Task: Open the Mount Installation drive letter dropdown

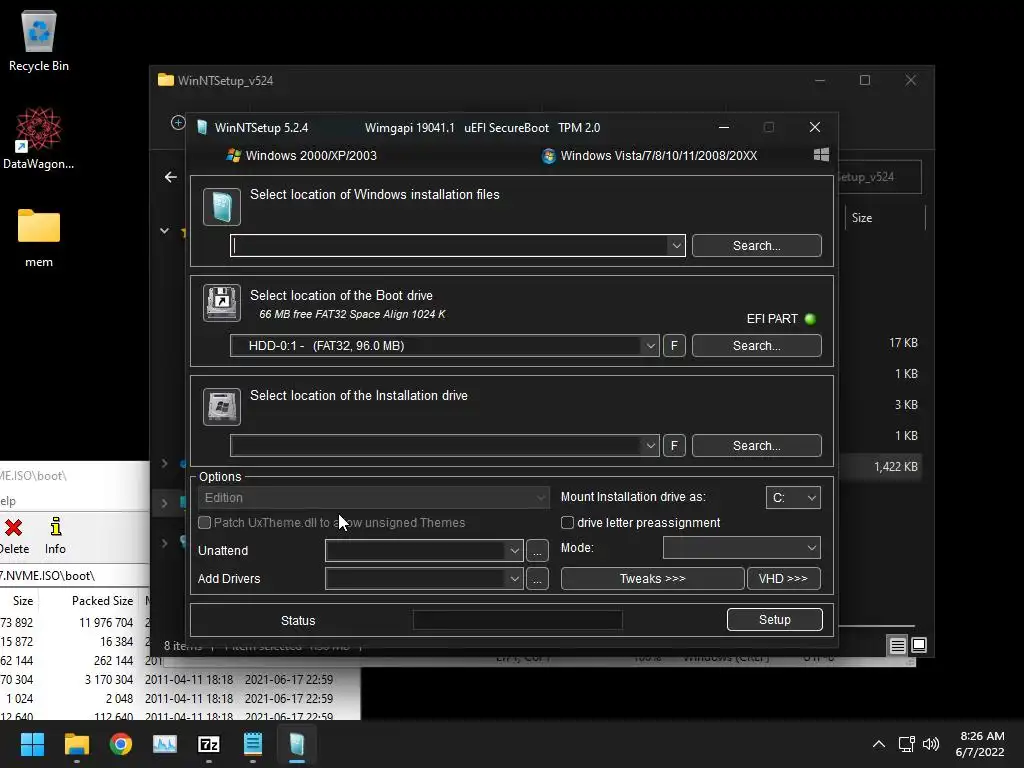Action: point(793,498)
